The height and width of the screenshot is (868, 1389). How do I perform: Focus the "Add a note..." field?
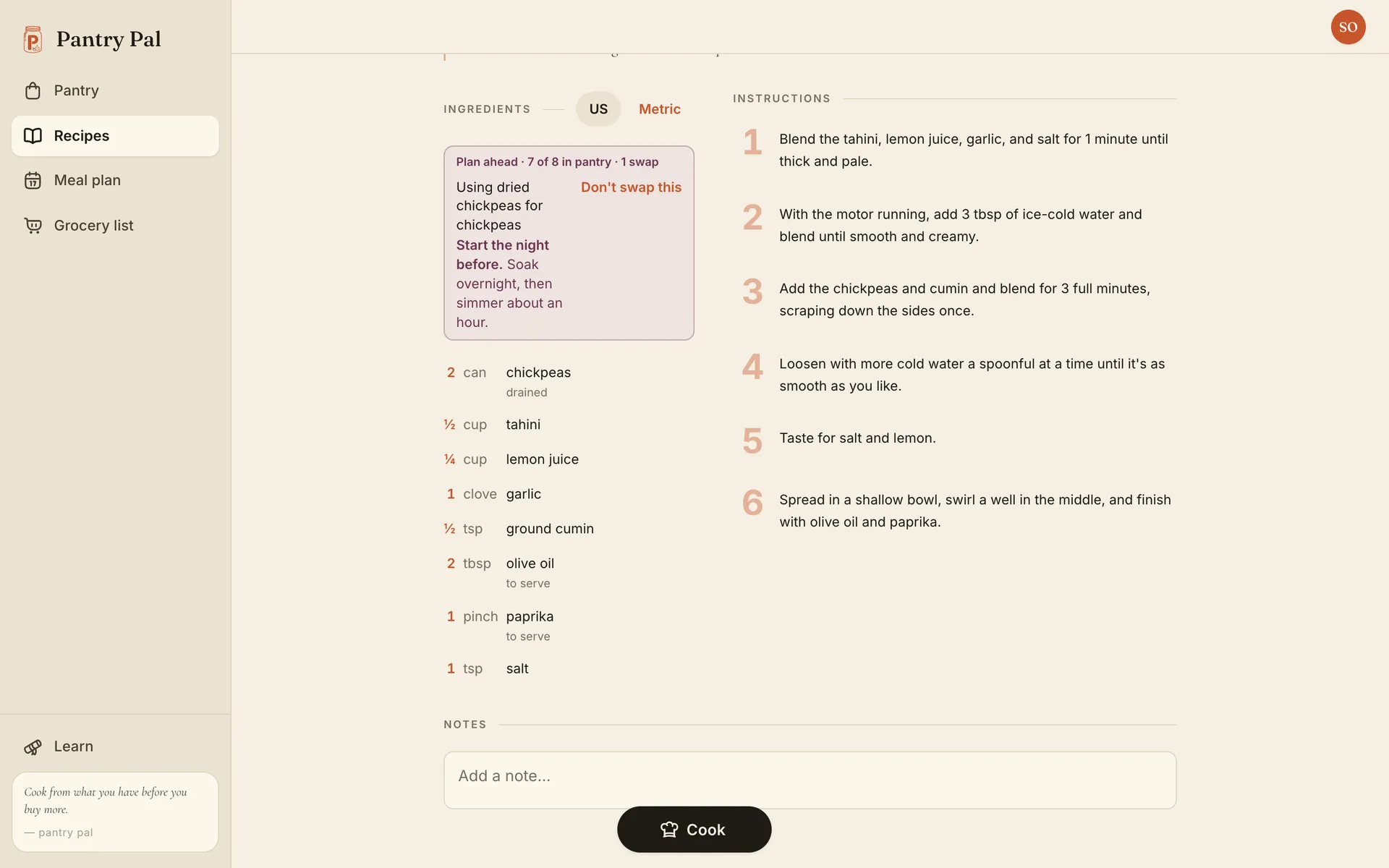(x=810, y=780)
